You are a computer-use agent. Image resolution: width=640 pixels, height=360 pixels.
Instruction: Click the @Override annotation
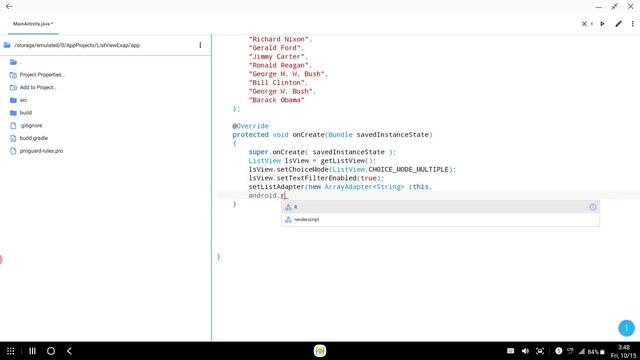[x=250, y=126]
